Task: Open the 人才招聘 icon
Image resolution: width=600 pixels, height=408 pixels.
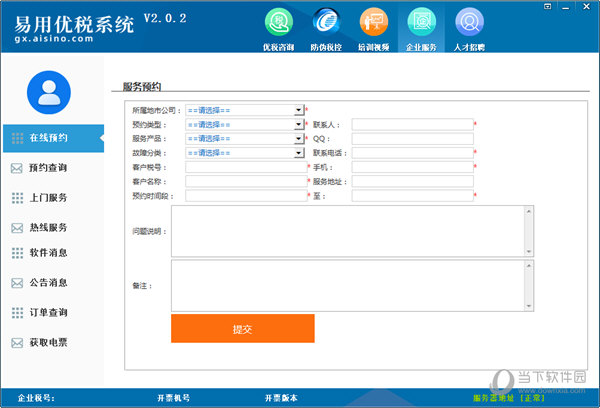Action: [470, 22]
